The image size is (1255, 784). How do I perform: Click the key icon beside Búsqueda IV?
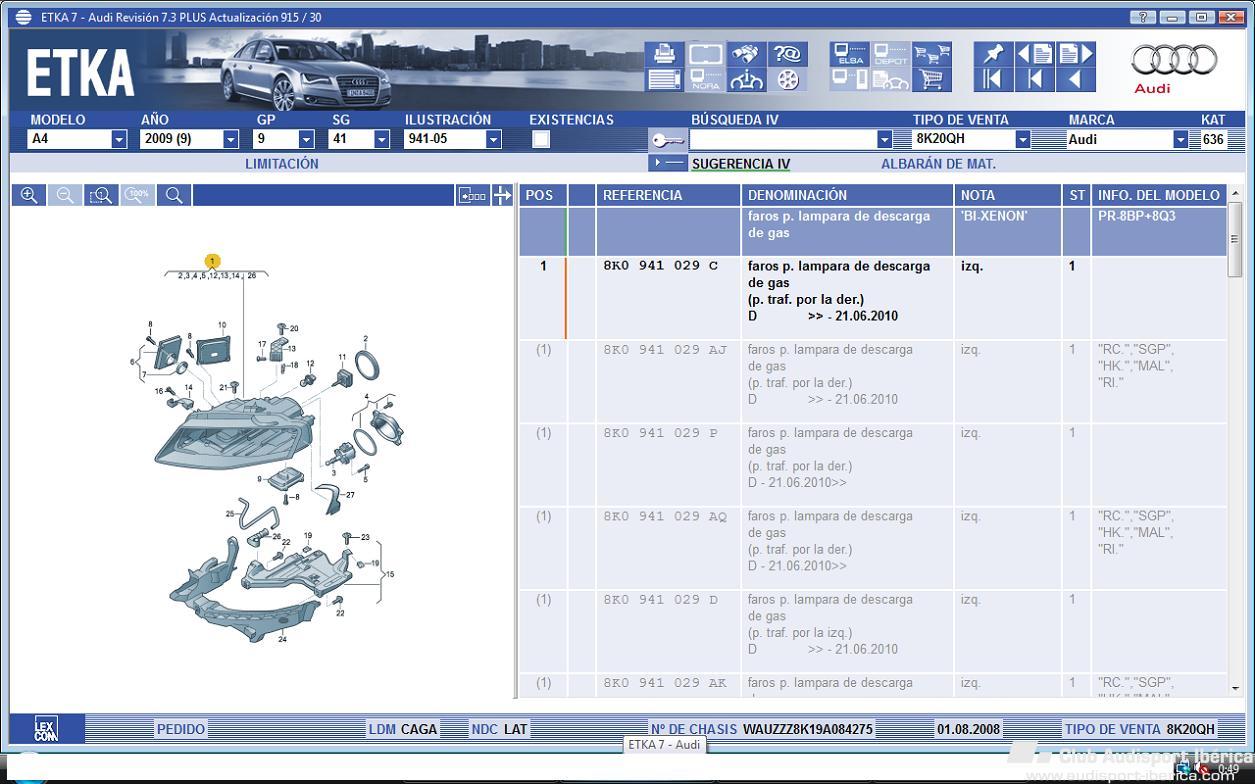(x=667, y=140)
